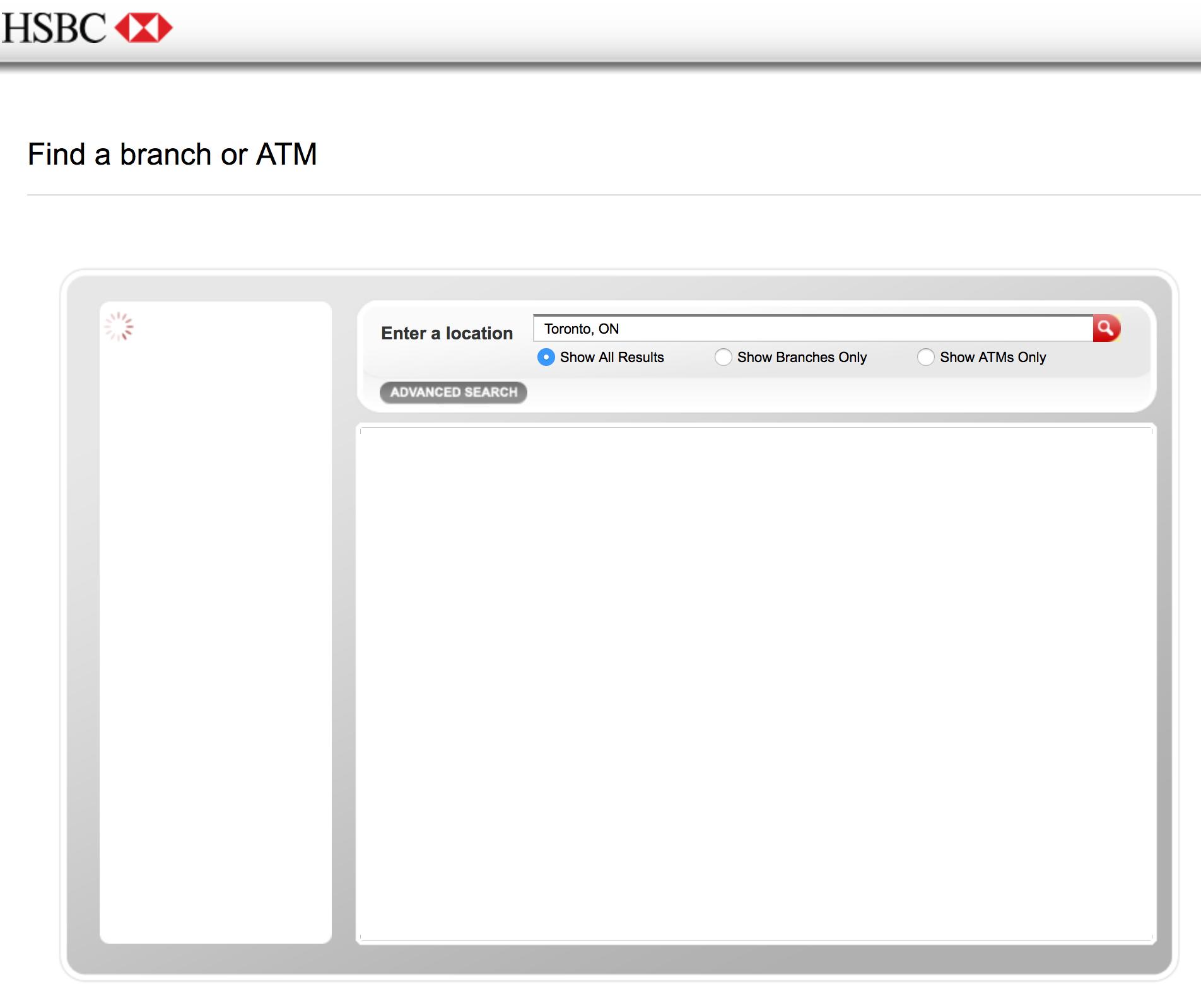Select Show Branches Only radio button
The width and height of the screenshot is (1201, 1008).
(x=723, y=357)
